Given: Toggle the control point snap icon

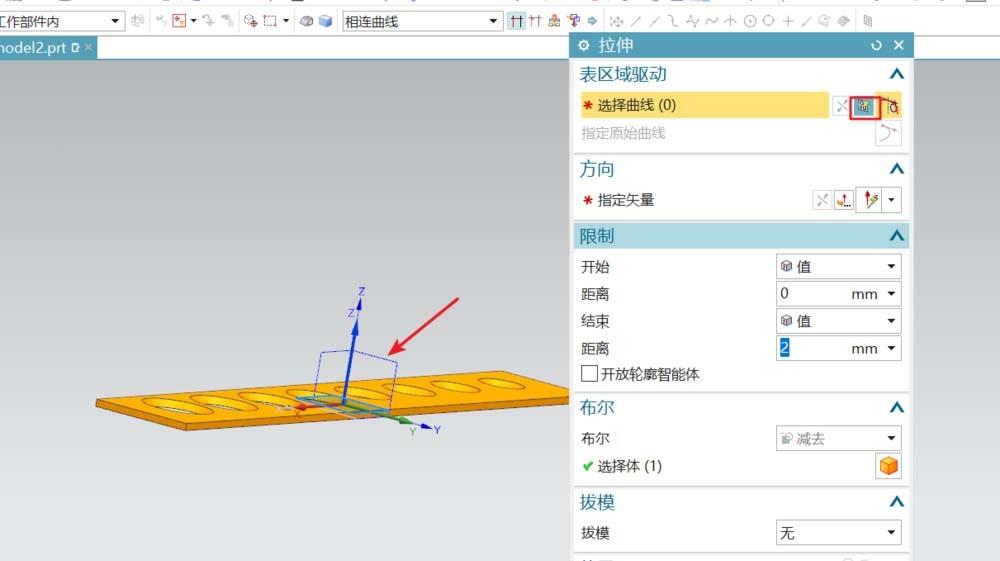Looking at the screenshot, I should (673, 21).
